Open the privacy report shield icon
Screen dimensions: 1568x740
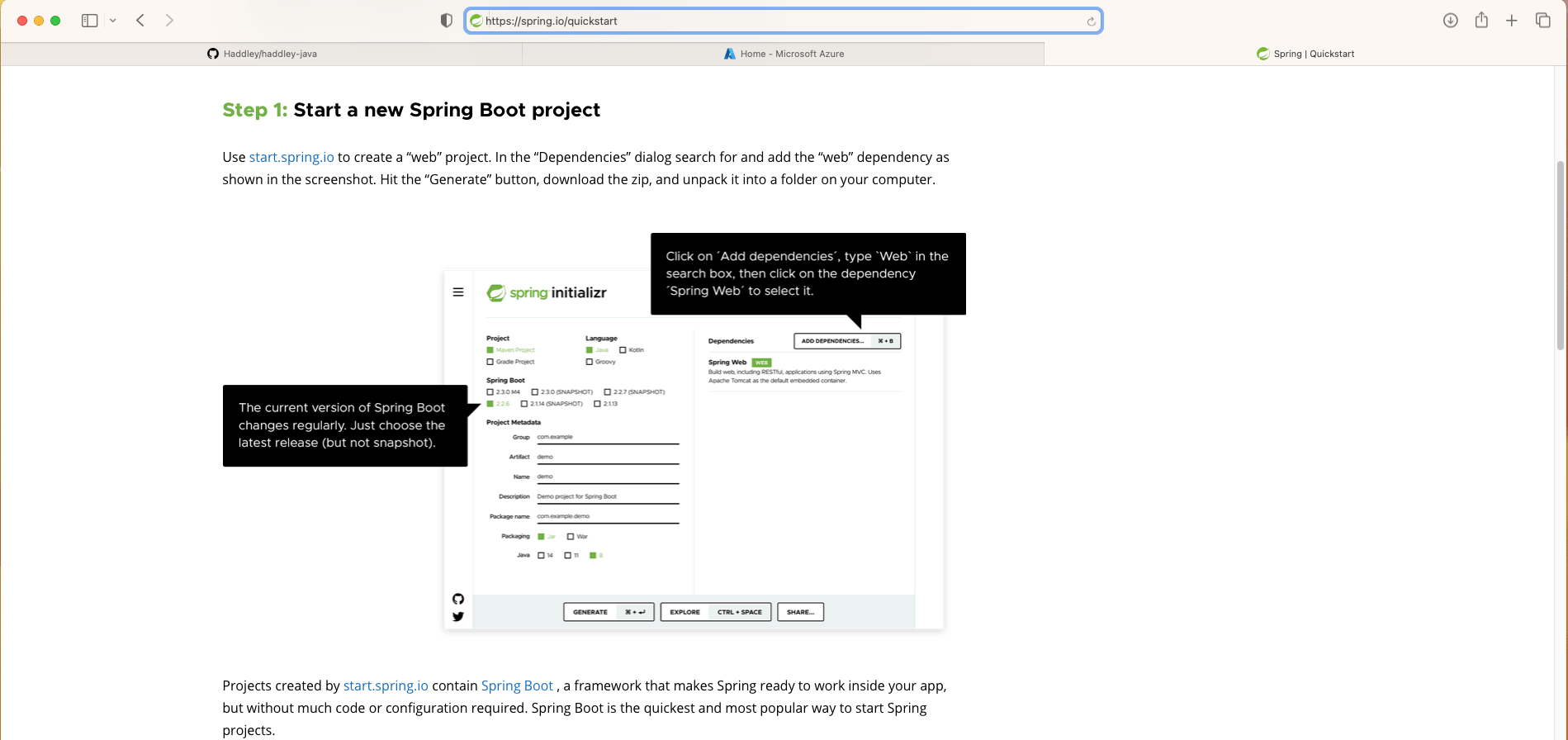click(447, 21)
